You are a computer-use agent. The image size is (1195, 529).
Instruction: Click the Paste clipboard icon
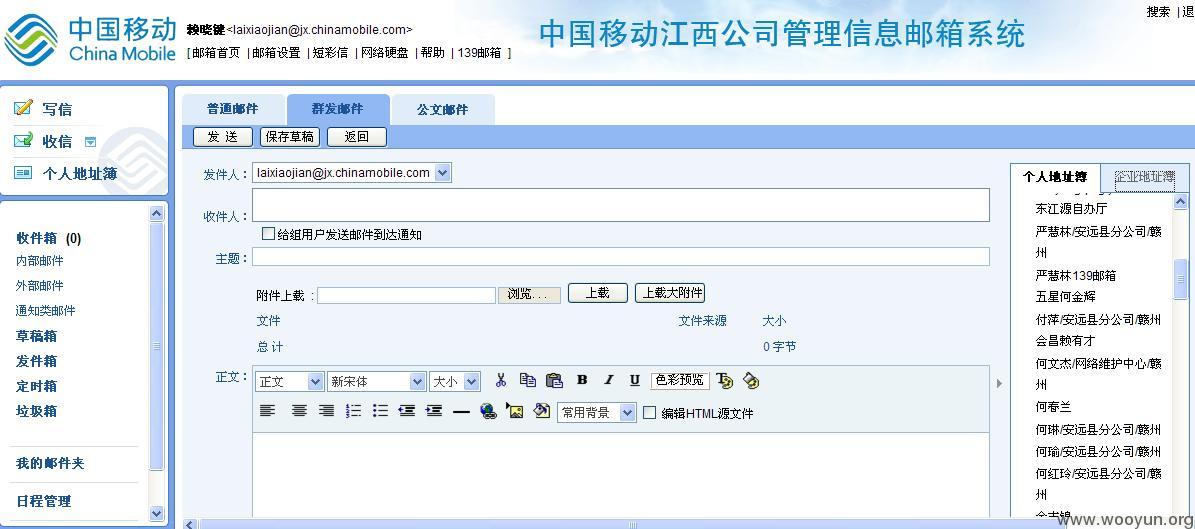tap(555, 380)
